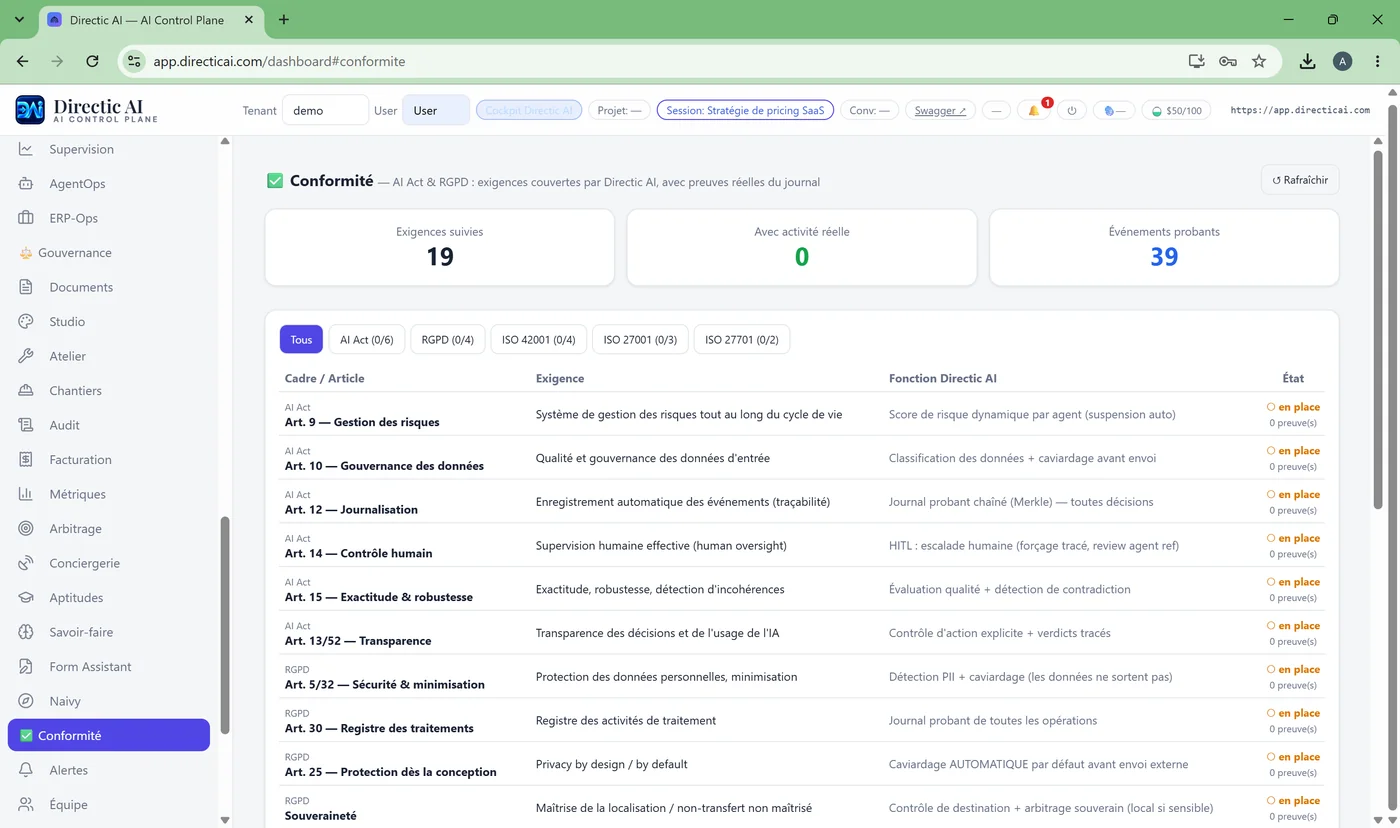
Task: Open Studio palette icon
Action: [x=27, y=322]
